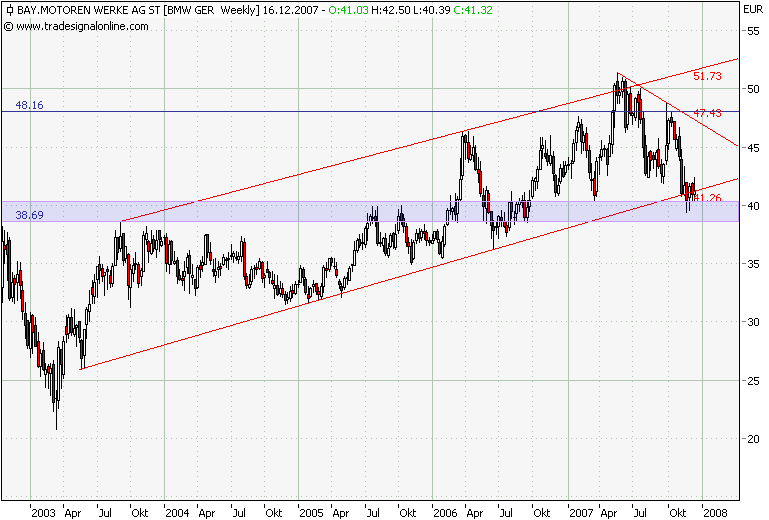The width and height of the screenshot is (769, 520).
Task: Click the 2005 year label on time axis
Action: [x=311, y=513]
